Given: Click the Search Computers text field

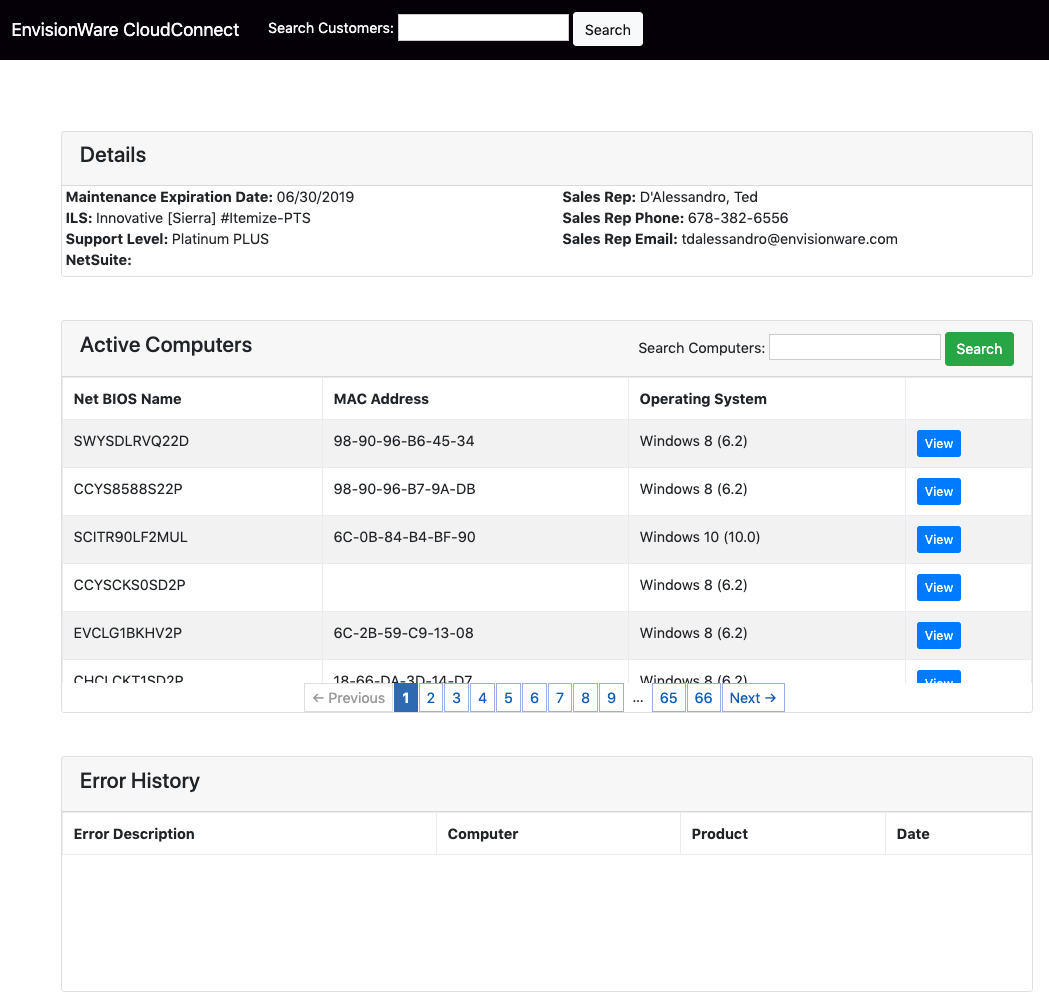Looking at the screenshot, I should coord(854,347).
